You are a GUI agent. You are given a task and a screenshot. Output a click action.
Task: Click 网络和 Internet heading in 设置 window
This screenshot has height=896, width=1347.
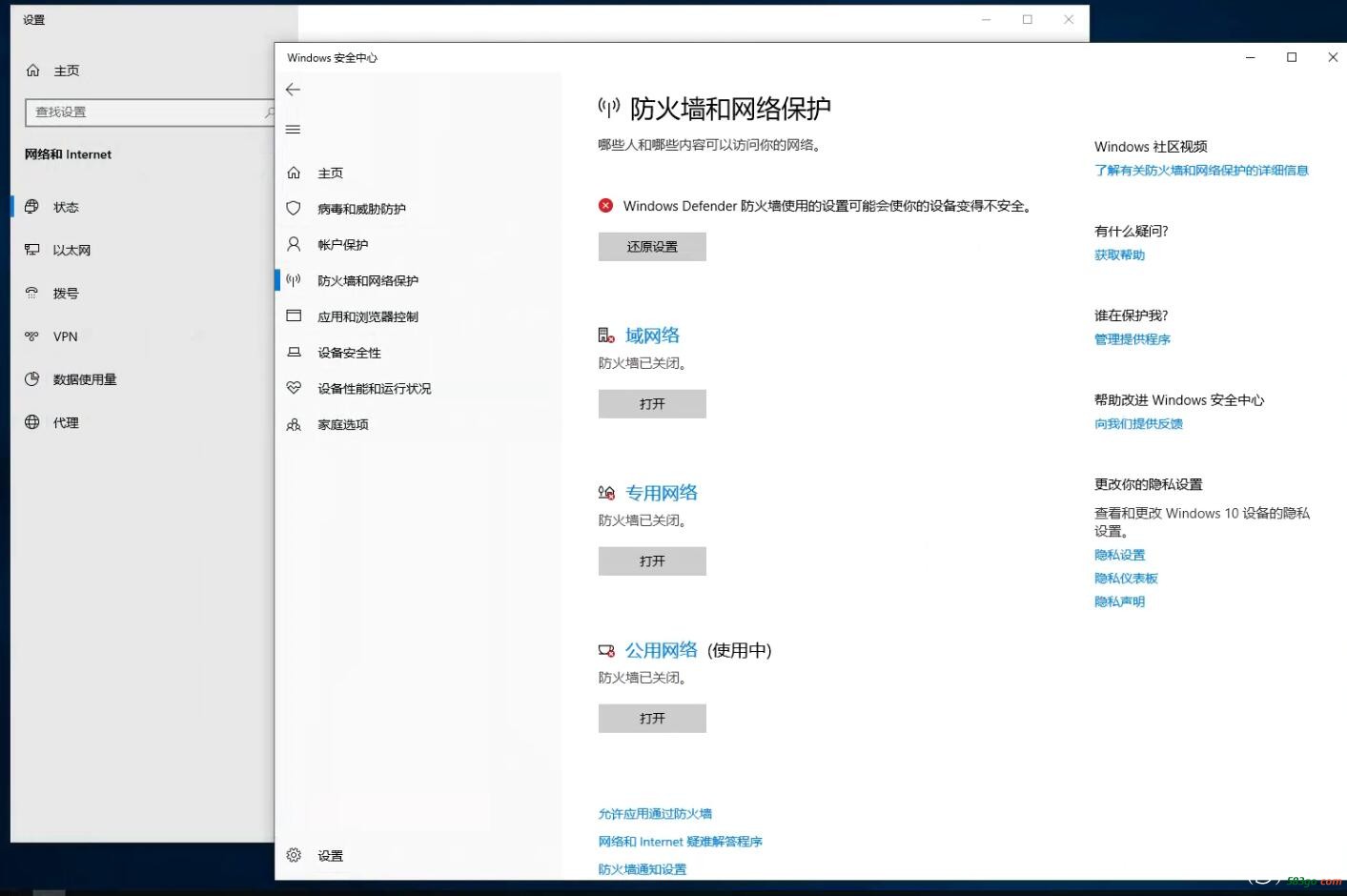pos(68,154)
